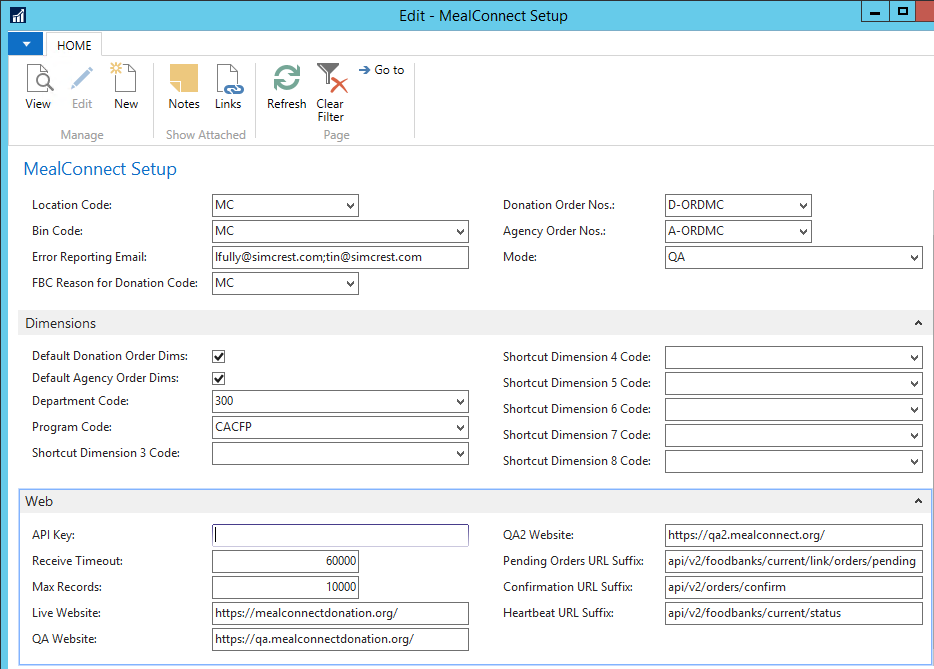Screen dimensions: 934x669
Task: Toggle Default Donation Order Dims checkbox
Action: point(219,356)
